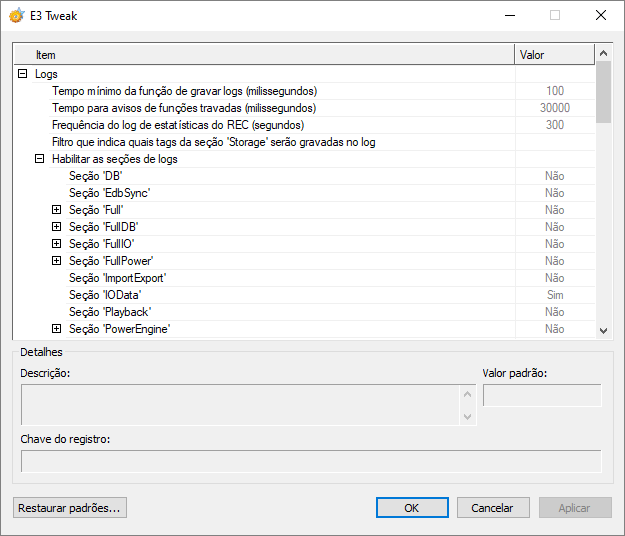Image resolution: width=625 pixels, height=536 pixels.
Task: Click the E3 Tweak title bar icon
Action: coord(17,15)
